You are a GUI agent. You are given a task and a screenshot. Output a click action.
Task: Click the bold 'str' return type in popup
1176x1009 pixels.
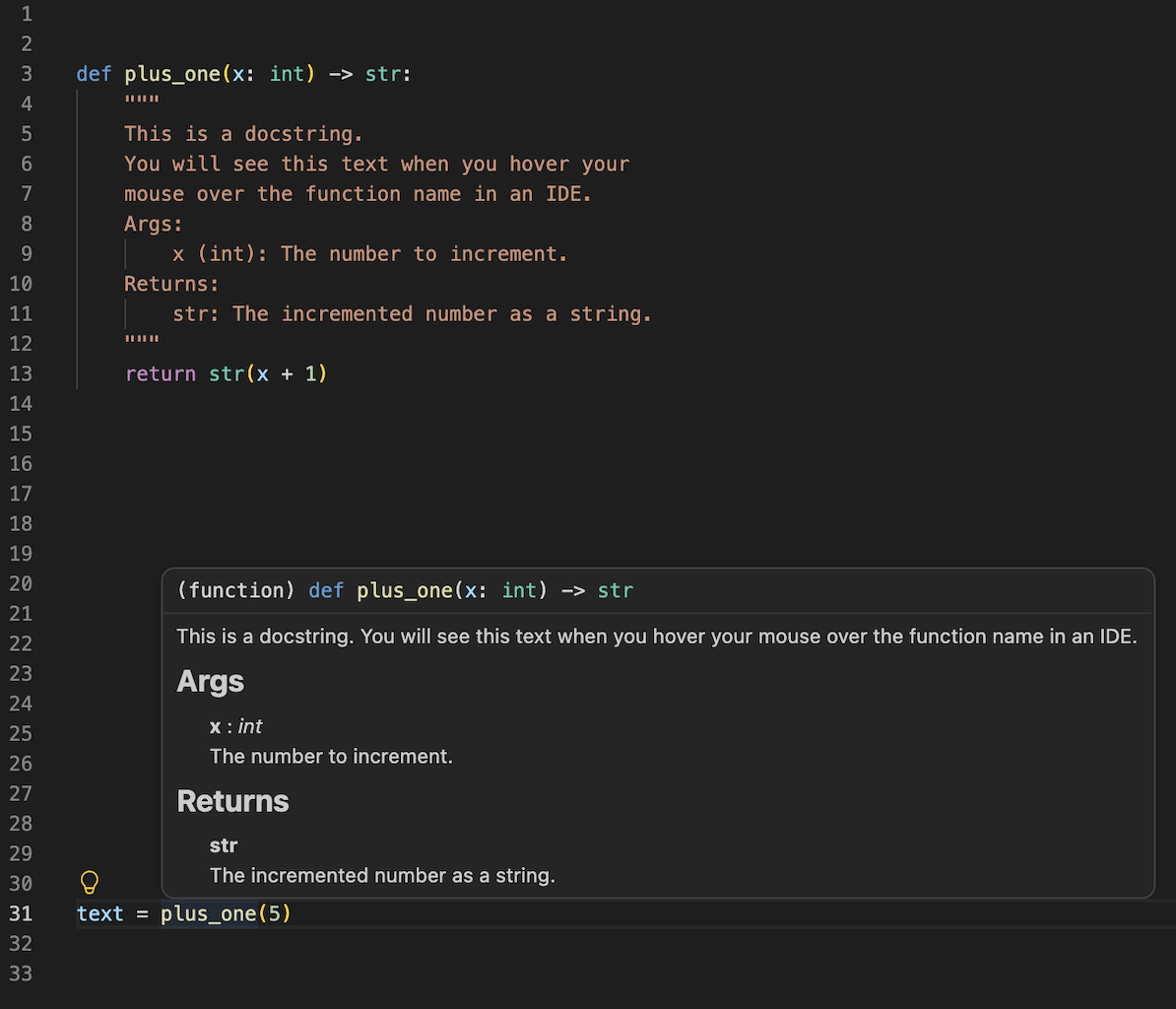tap(224, 845)
